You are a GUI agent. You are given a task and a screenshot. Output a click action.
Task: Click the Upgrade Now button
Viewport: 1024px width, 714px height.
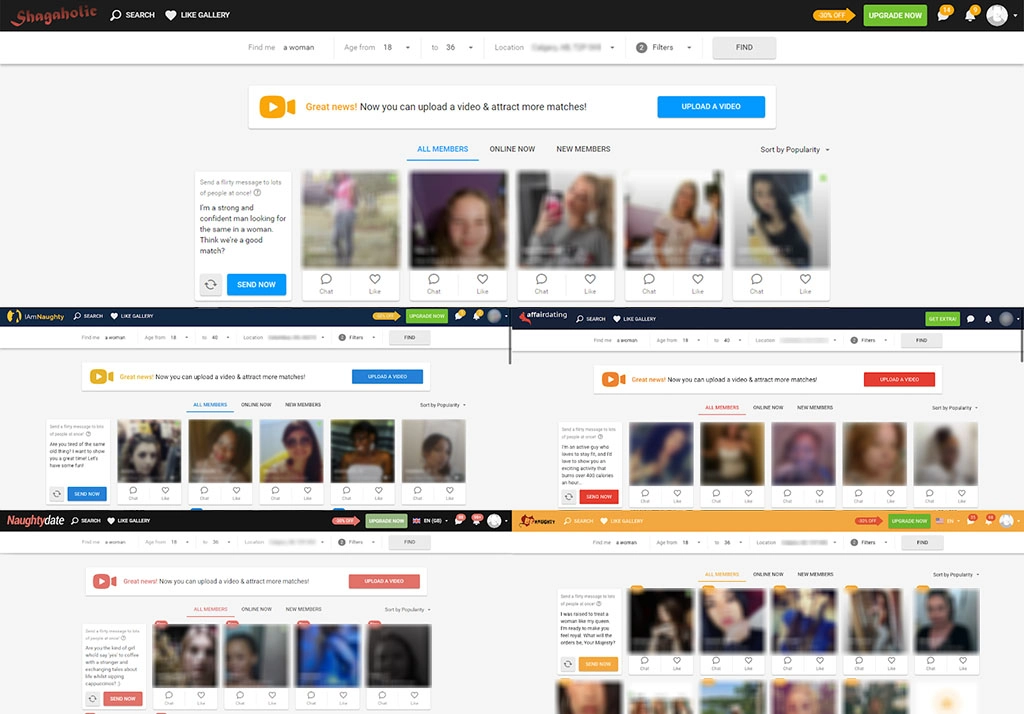(894, 15)
